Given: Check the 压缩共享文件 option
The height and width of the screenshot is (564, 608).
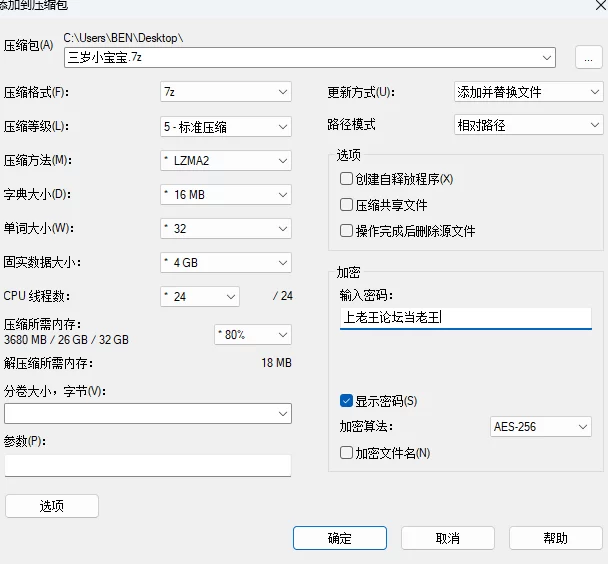Looking at the screenshot, I should [347, 205].
